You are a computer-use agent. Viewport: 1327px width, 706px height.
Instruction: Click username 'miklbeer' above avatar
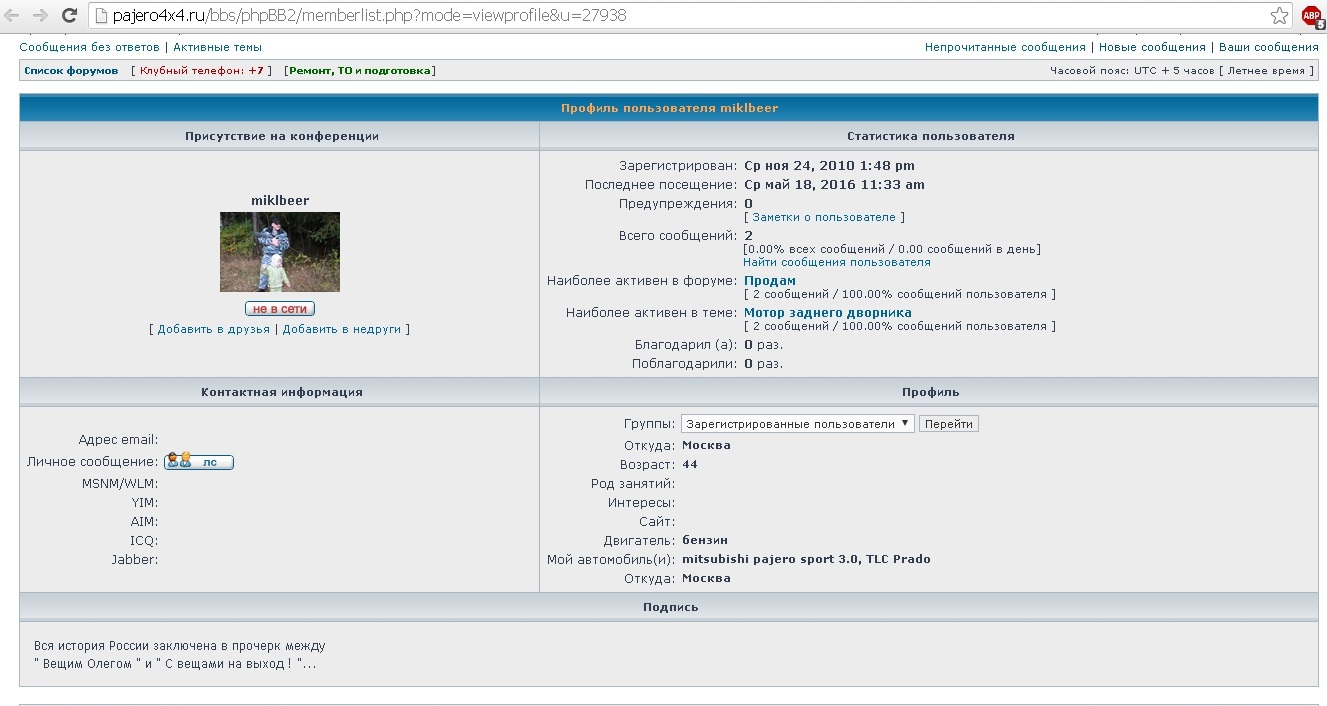coord(280,201)
